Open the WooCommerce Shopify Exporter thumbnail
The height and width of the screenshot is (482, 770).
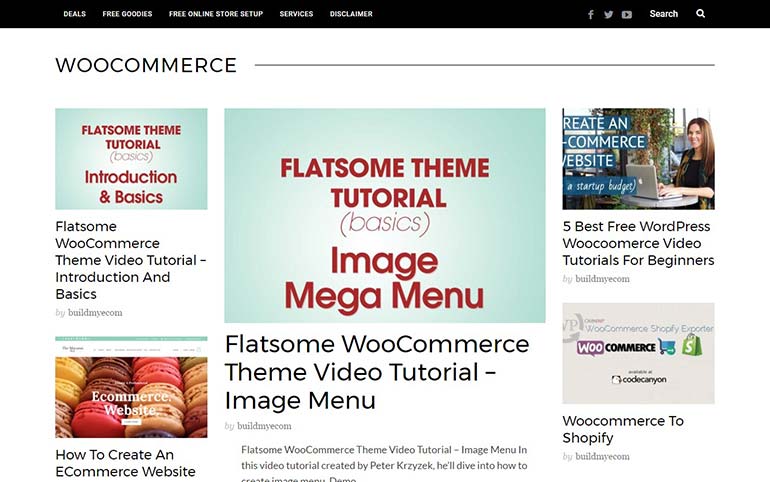638,353
